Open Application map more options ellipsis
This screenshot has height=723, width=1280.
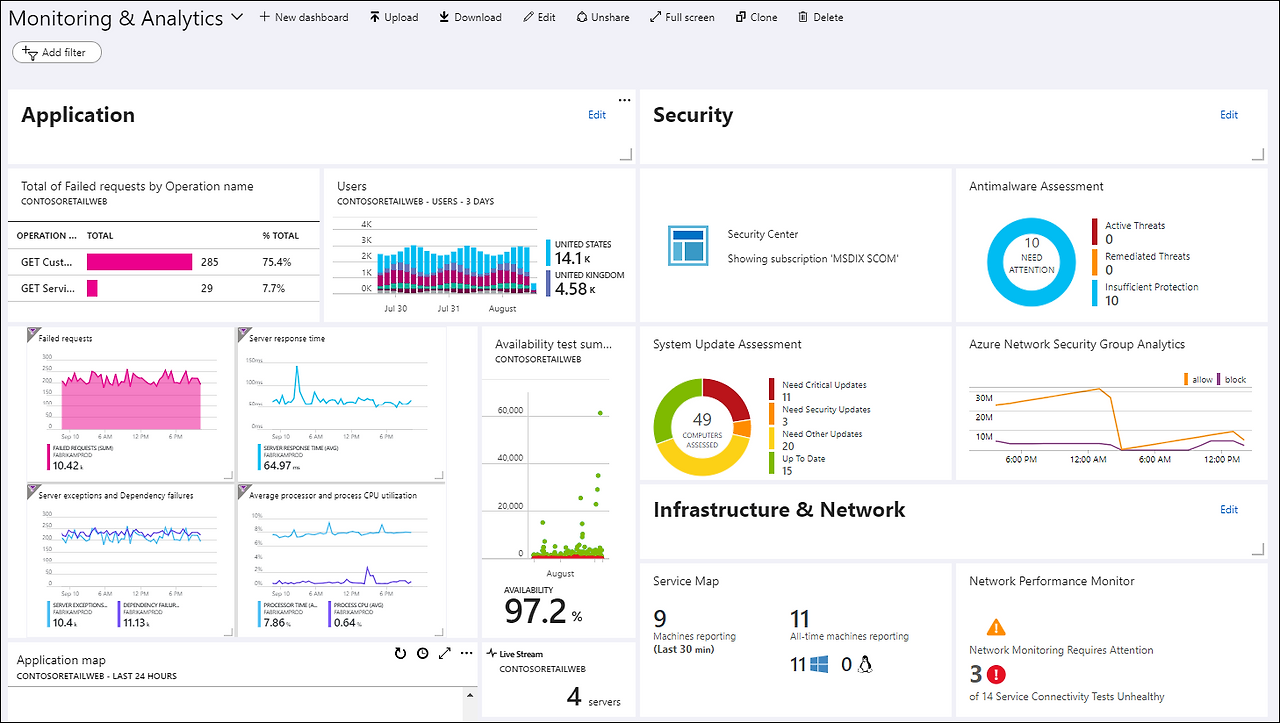[467, 653]
